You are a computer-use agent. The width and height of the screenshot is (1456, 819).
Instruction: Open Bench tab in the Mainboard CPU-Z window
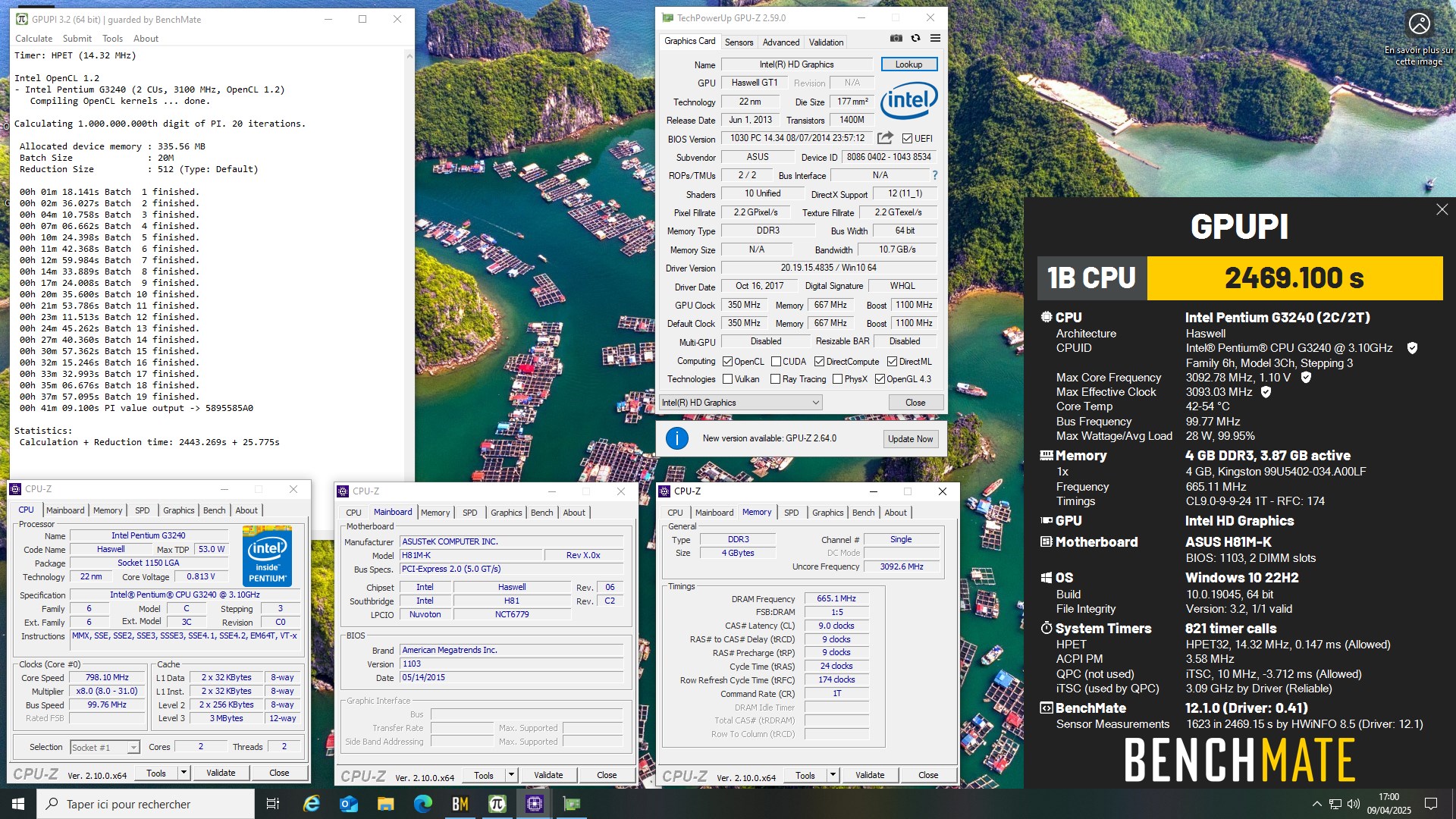tap(541, 513)
